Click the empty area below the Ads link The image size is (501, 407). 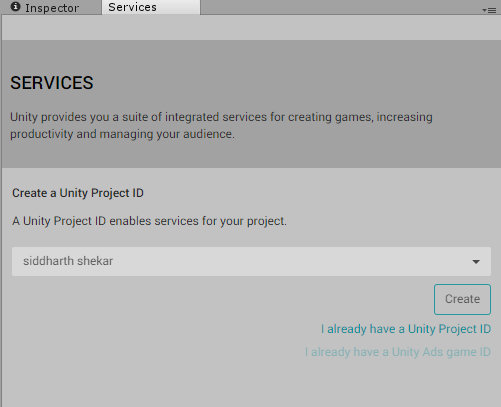coord(251,383)
